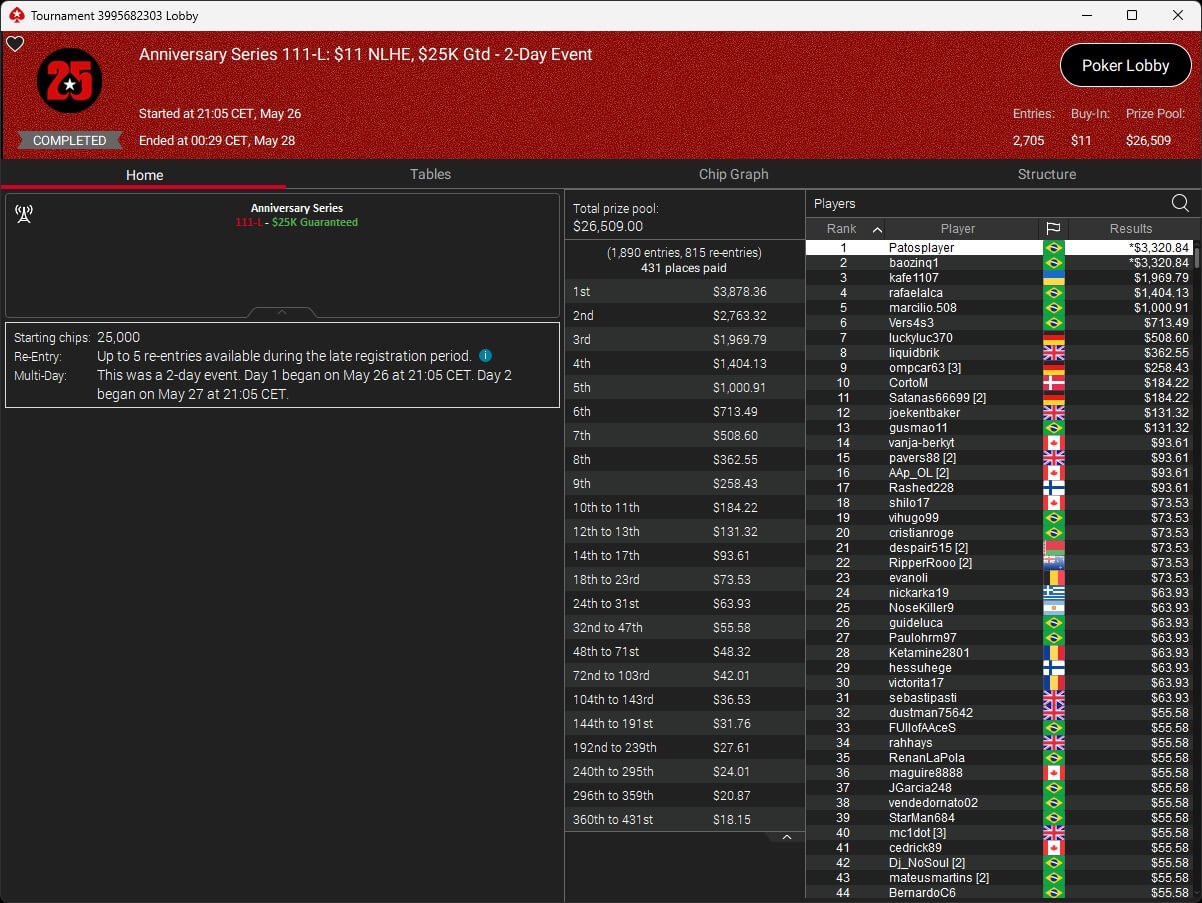
Task: Open the Structure tab
Action: coord(1046,174)
